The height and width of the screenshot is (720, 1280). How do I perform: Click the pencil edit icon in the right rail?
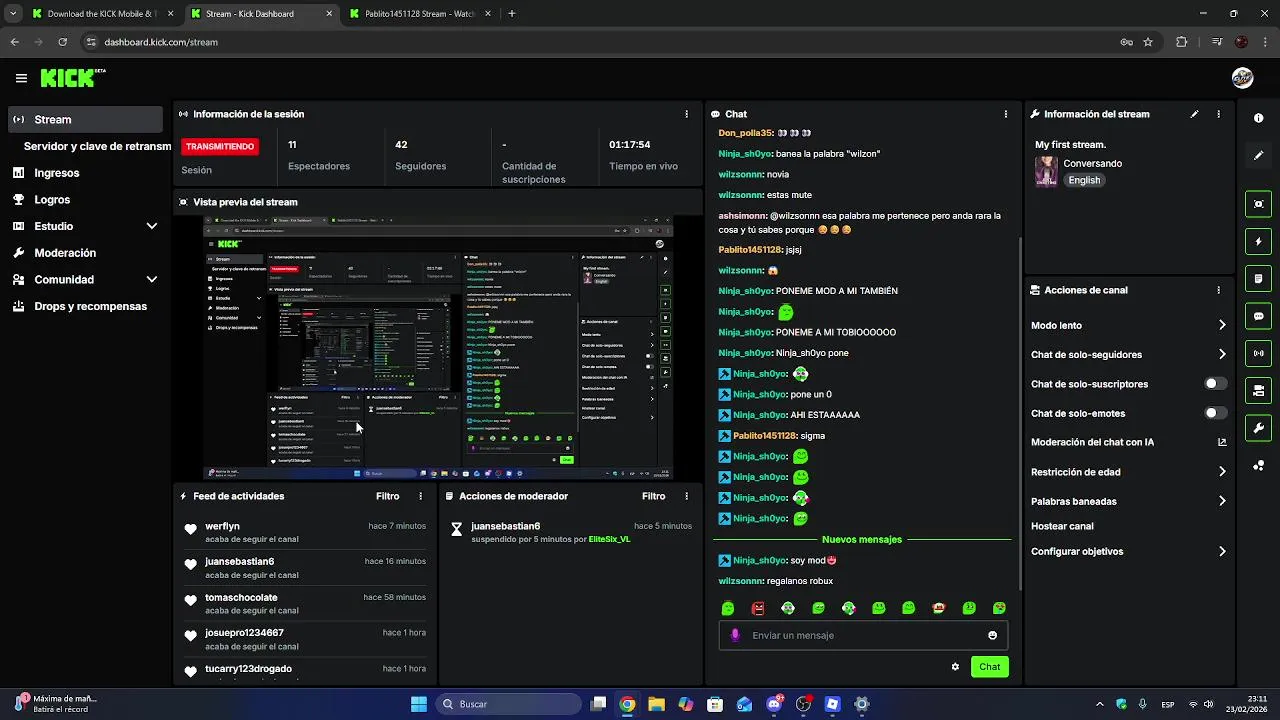(x=1259, y=155)
